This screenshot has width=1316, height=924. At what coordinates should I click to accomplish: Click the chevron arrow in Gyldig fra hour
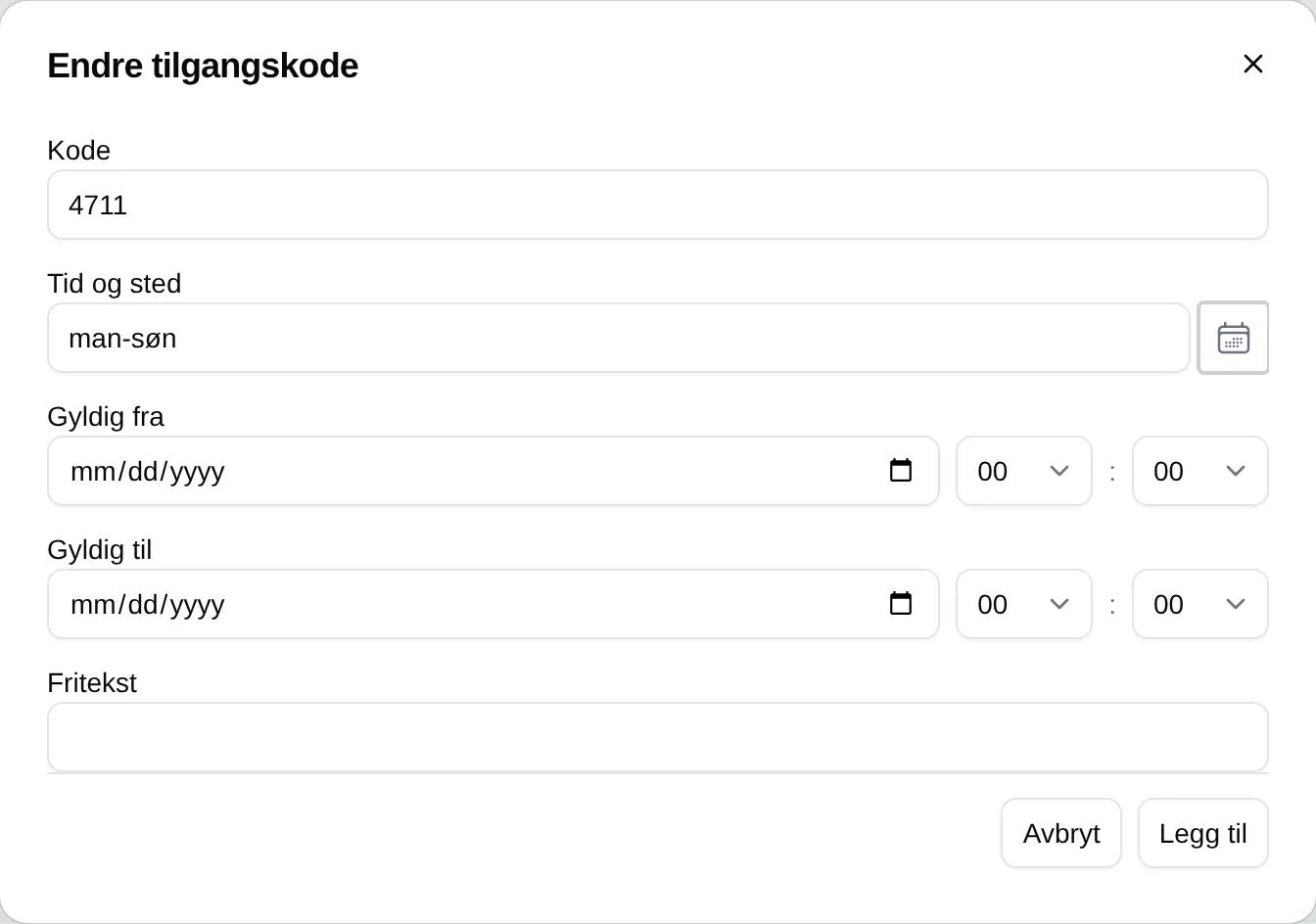tap(1059, 471)
